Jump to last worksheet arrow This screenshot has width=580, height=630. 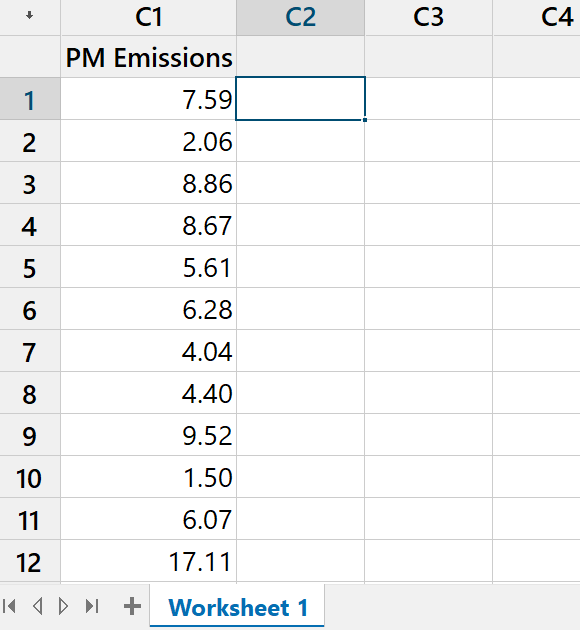pyautogui.click(x=92, y=606)
